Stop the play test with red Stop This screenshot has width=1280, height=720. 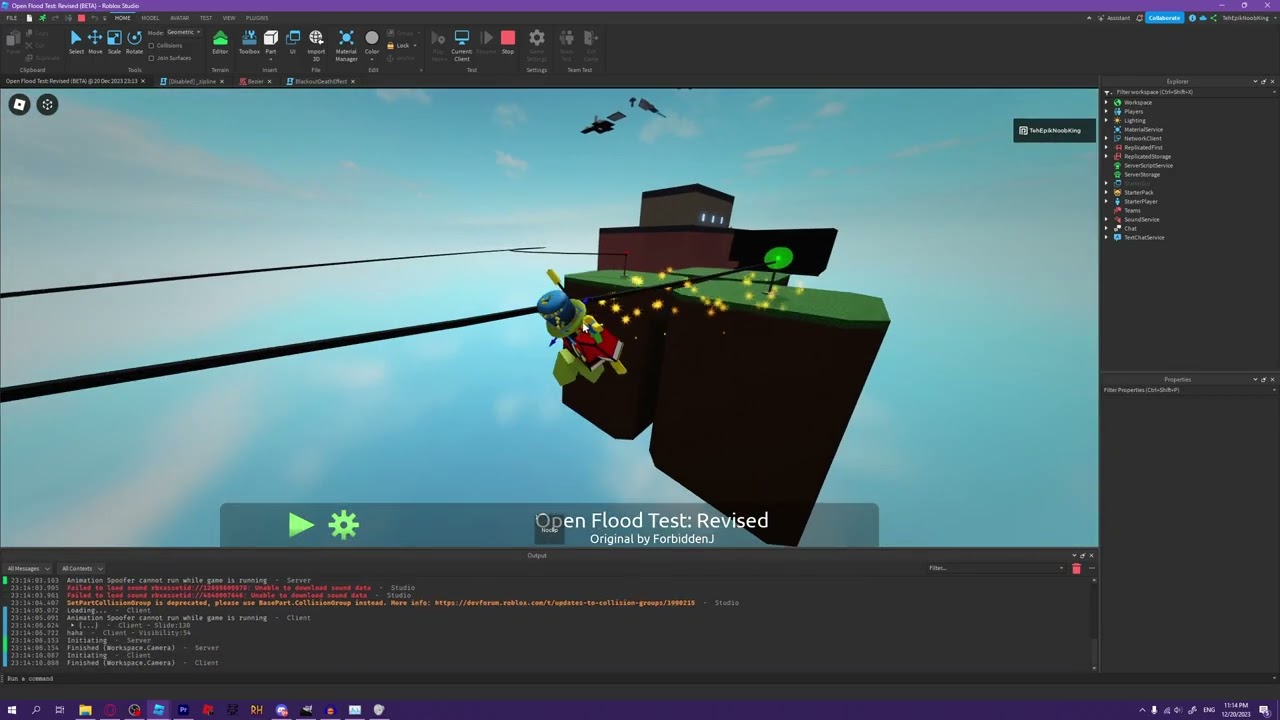point(507,42)
